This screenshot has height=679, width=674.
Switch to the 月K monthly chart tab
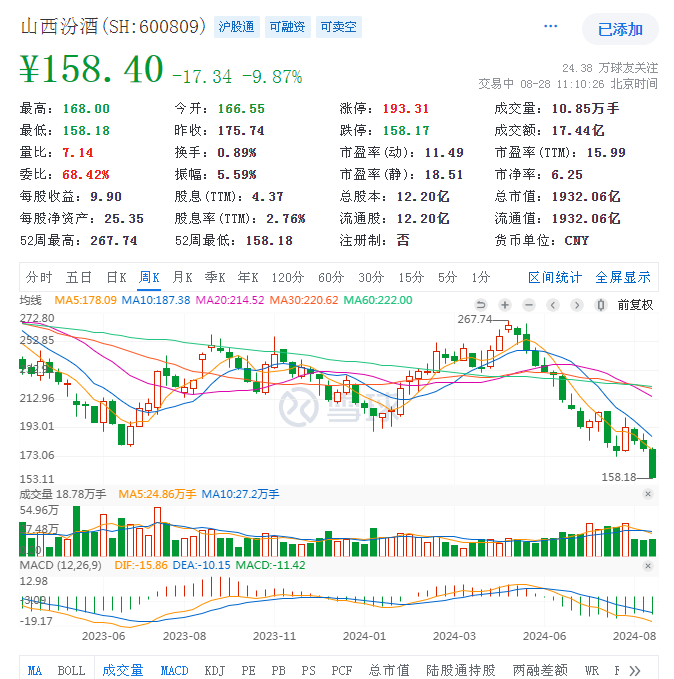click(182, 277)
